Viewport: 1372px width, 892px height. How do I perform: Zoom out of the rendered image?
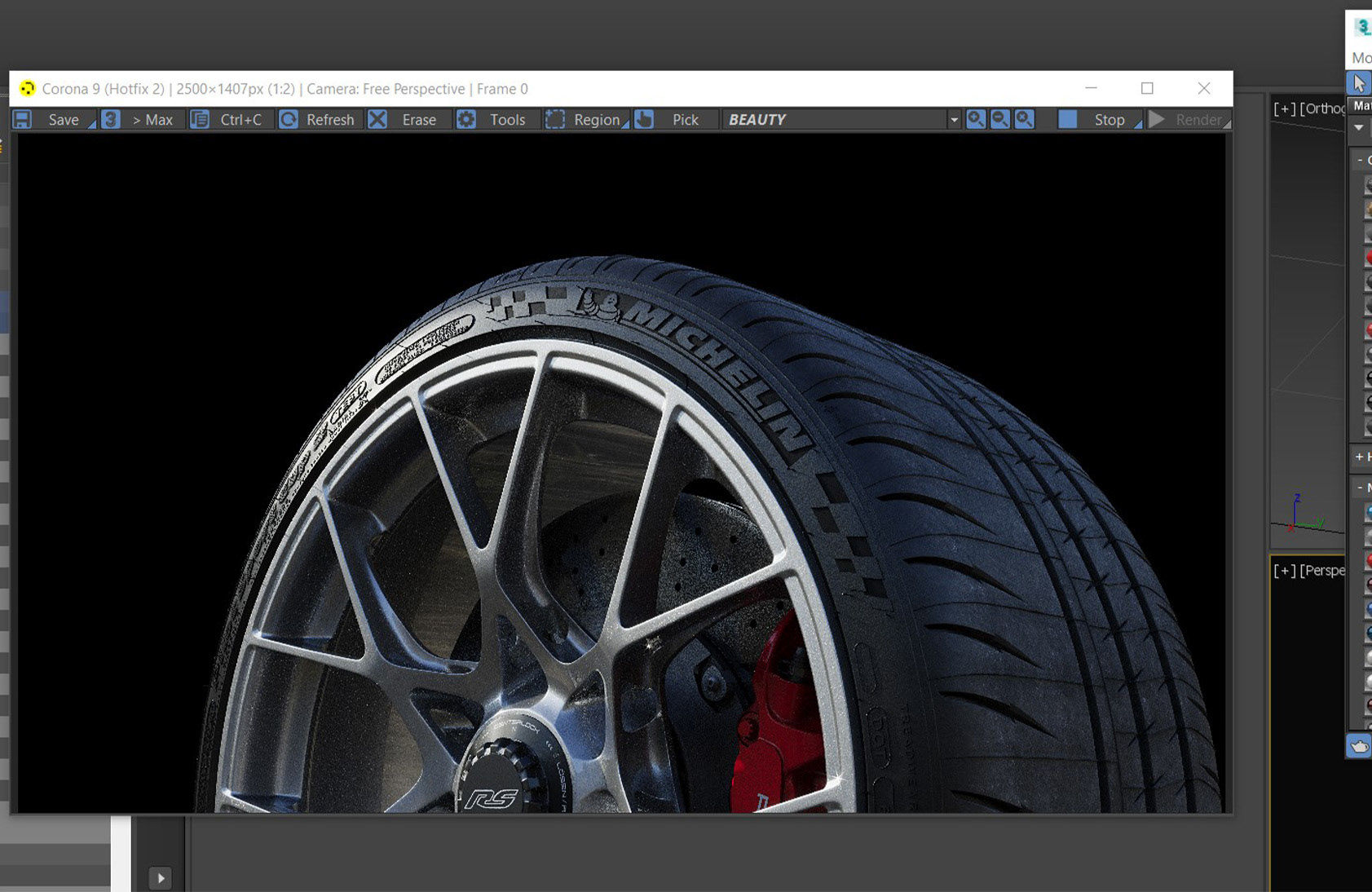click(1000, 120)
